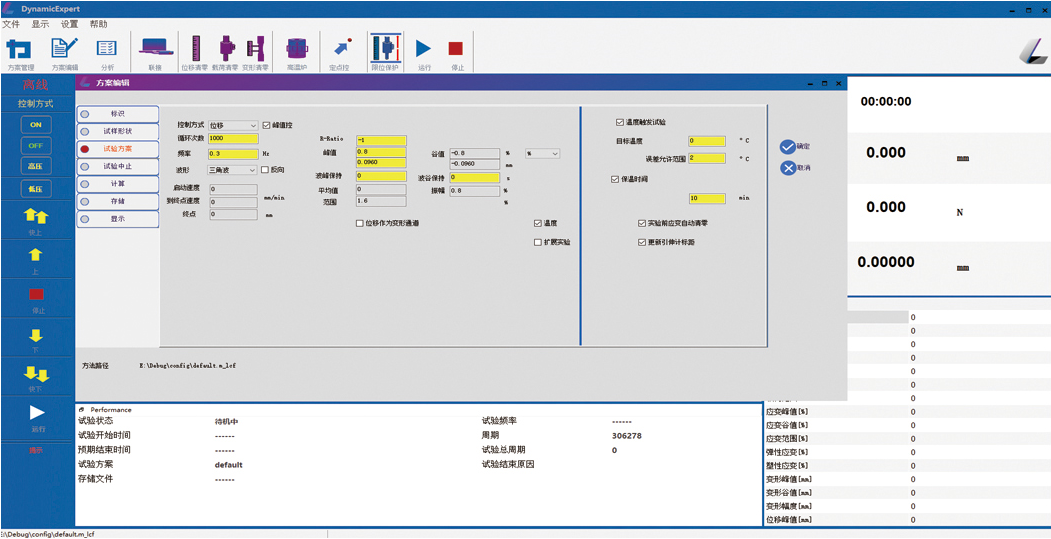Viewport: 1051px width, 539px height.
Task: Click the 联接 connect icon
Action: pyautogui.click(x=154, y=51)
